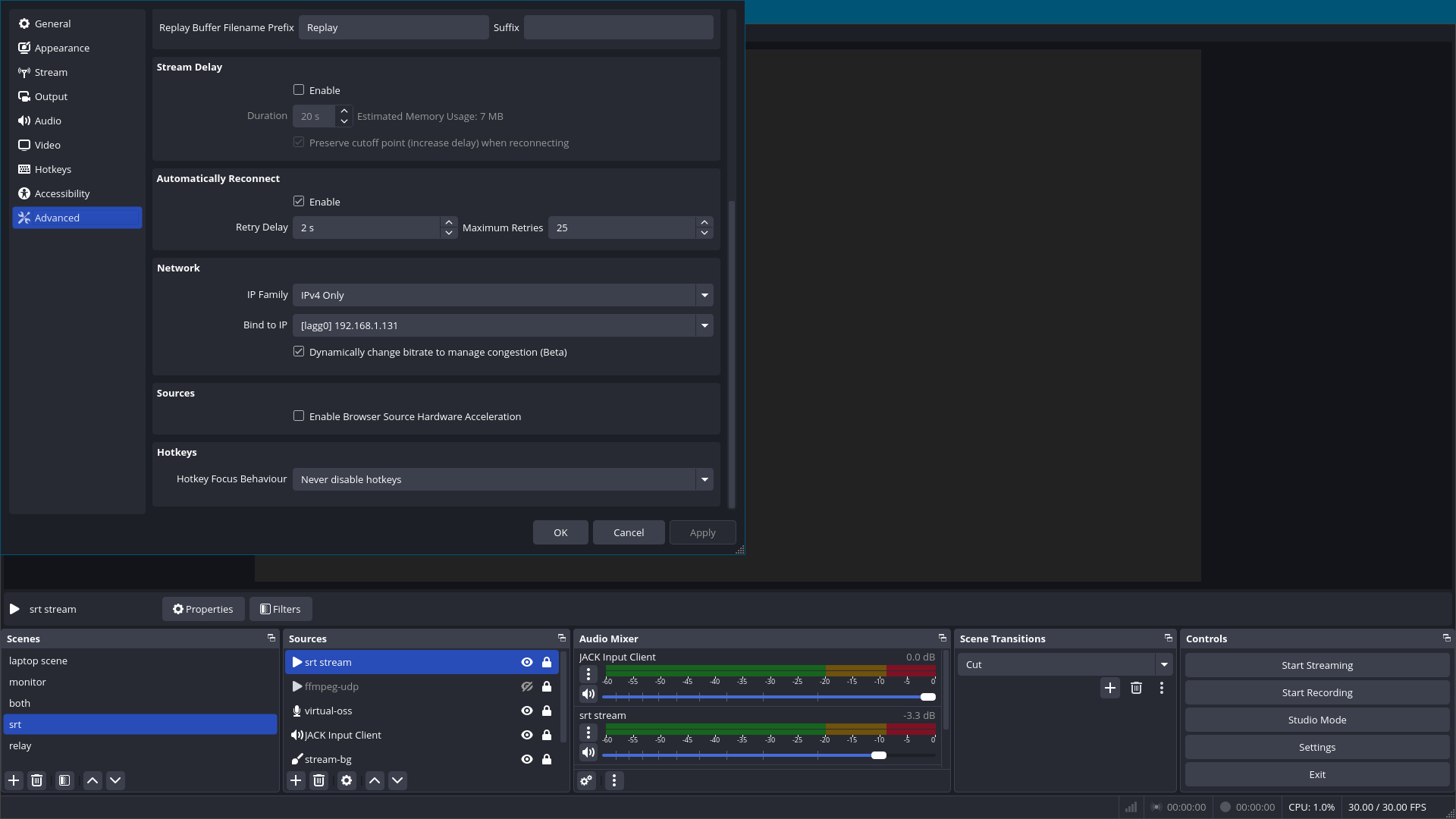Expand the Cut transition dropdown
The height and width of the screenshot is (819, 1456).
pyautogui.click(x=1163, y=665)
